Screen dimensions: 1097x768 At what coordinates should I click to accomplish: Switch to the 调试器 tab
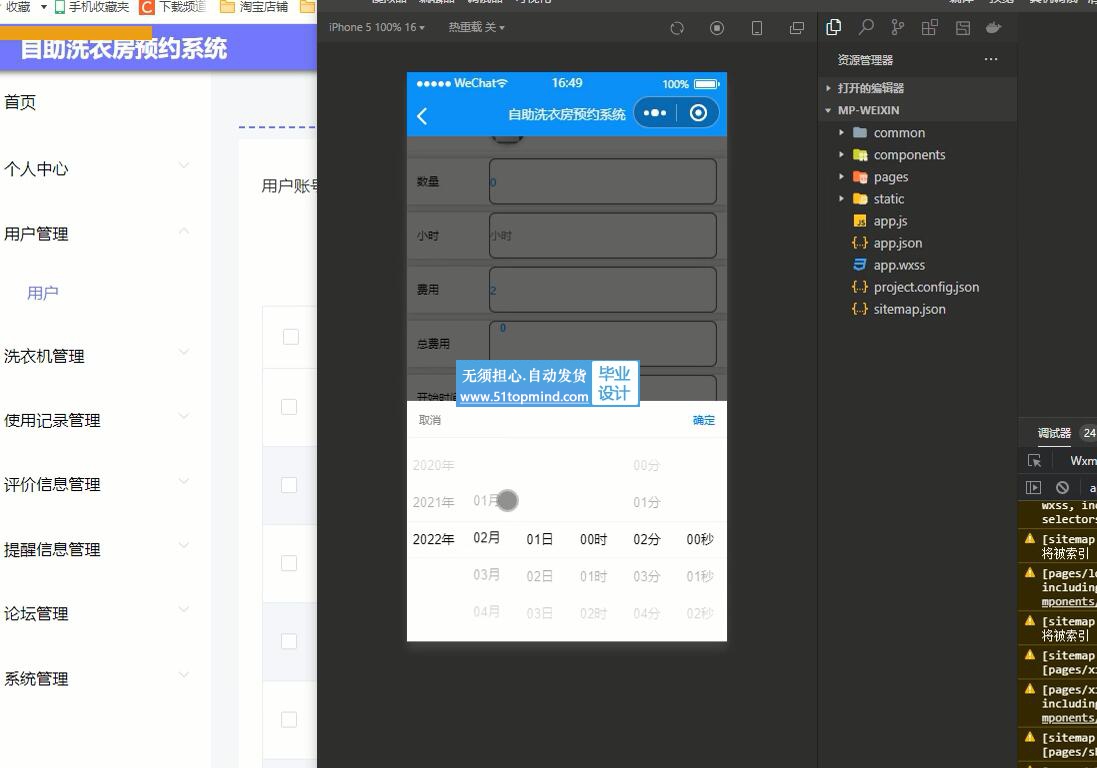pos(1054,433)
